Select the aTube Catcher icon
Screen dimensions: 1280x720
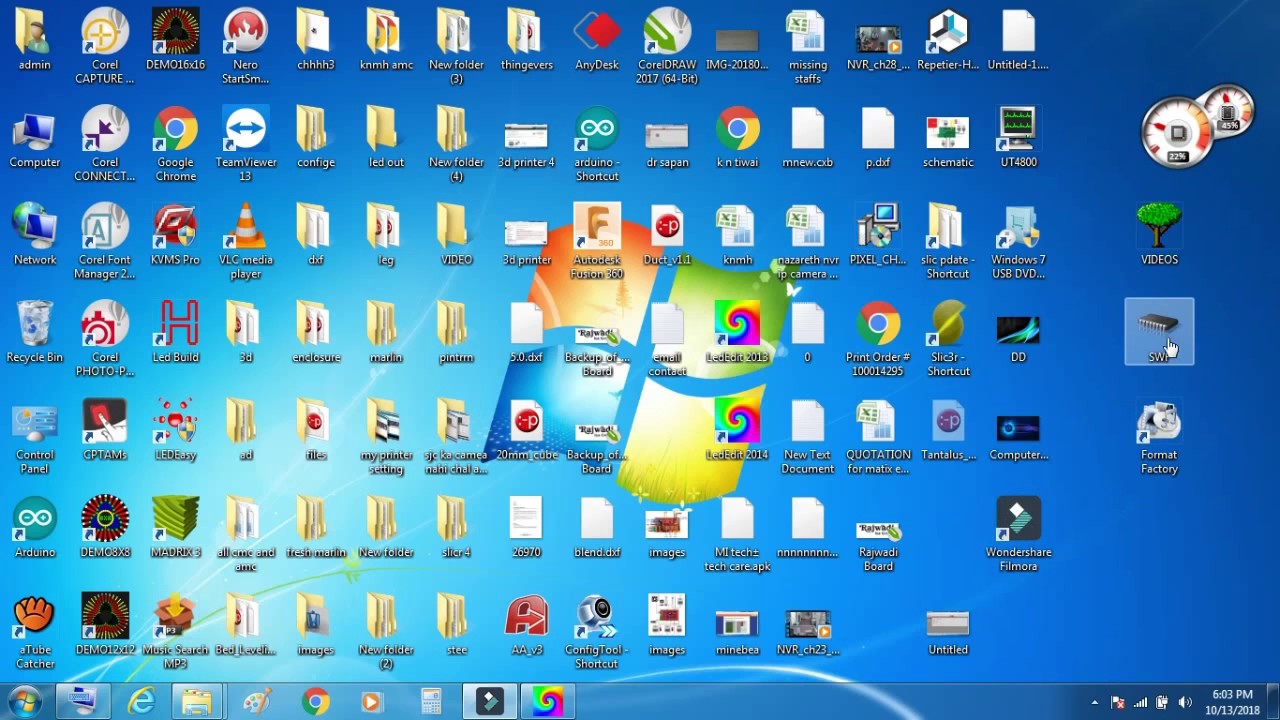(x=35, y=634)
